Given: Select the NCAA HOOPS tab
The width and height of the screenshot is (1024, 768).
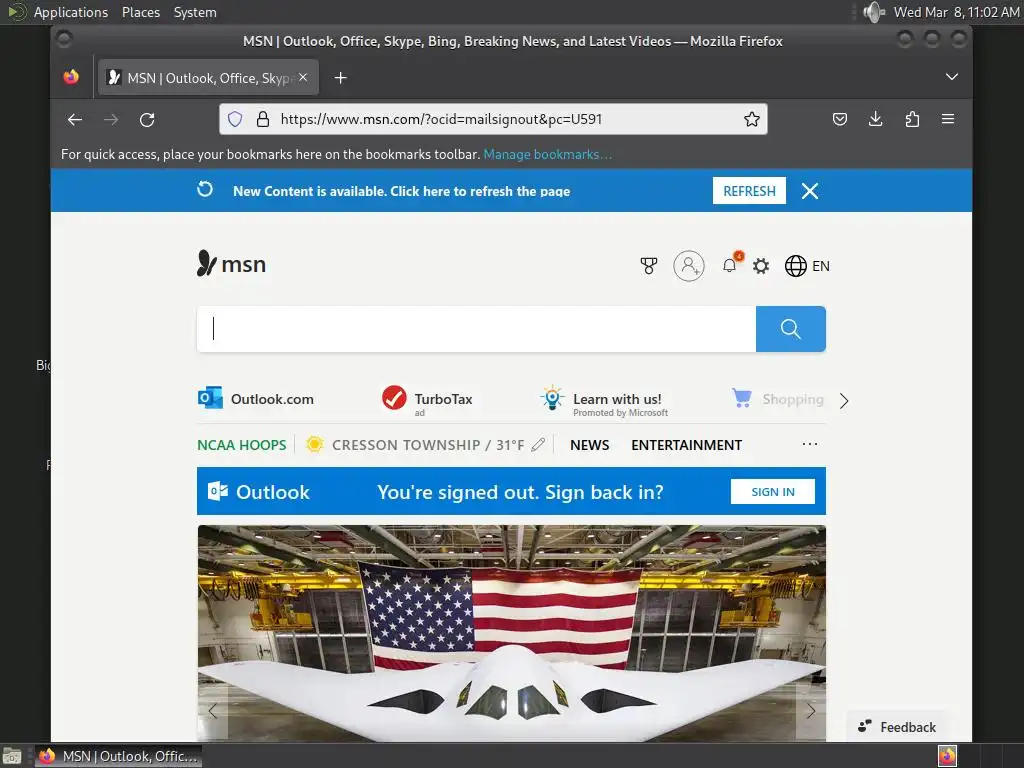Looking at the screenshot, I should point(242,445).
